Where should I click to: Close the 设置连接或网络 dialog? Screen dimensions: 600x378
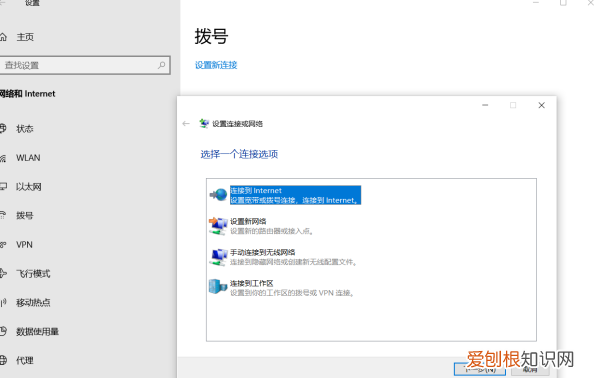point(541,105)
